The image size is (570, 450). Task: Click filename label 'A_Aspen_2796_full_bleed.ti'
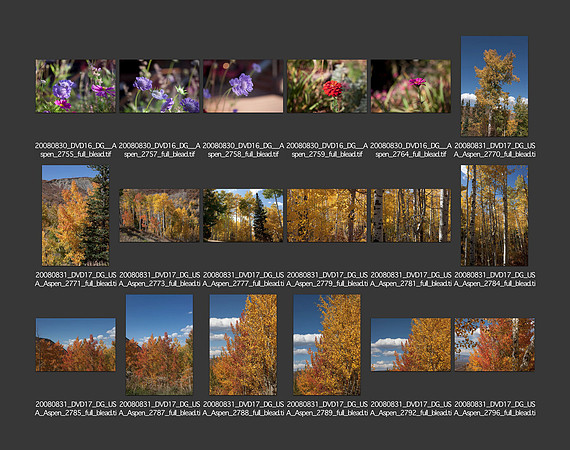coord(494,413)
